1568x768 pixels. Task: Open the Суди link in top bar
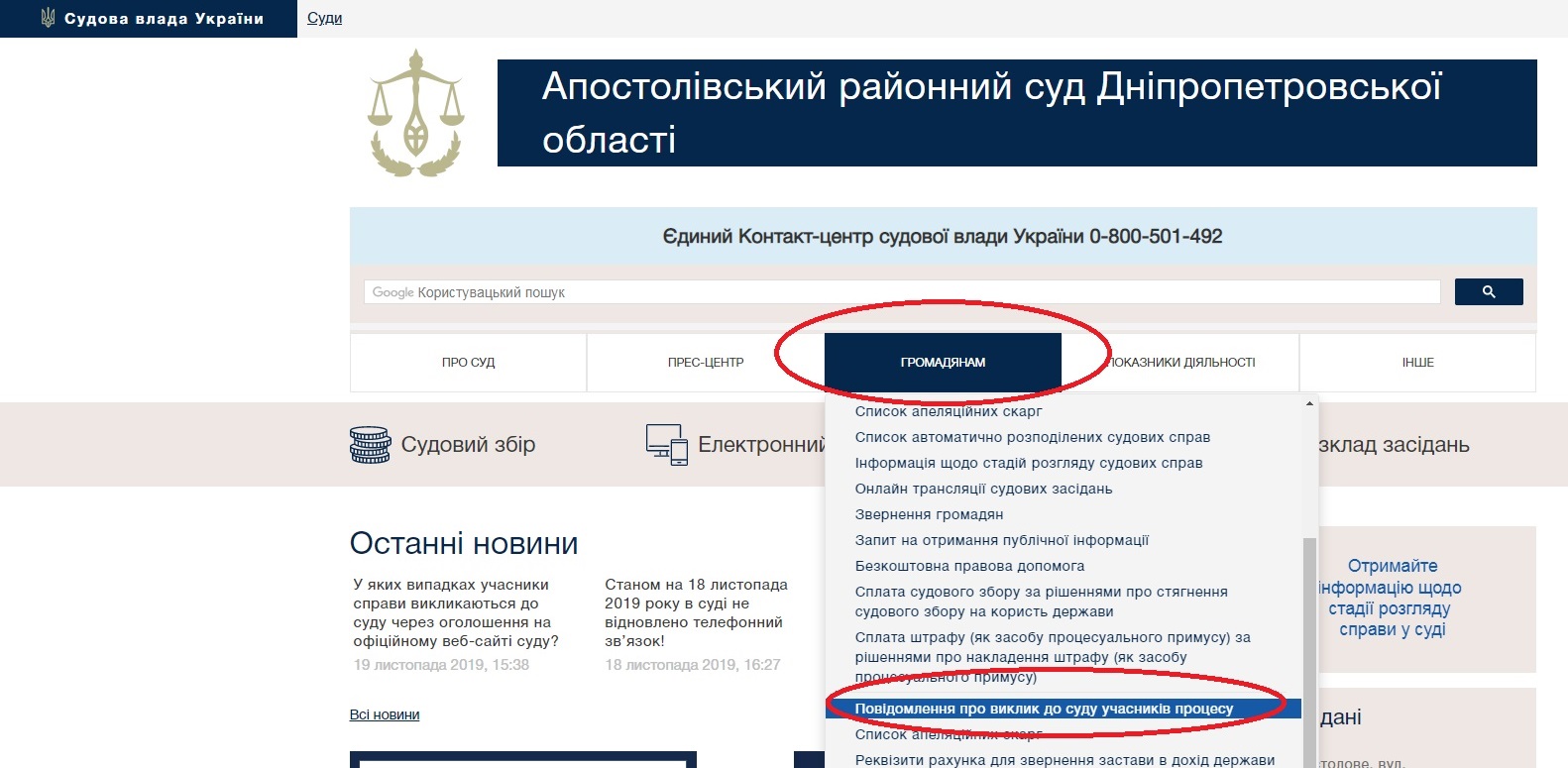click(324, 18)
